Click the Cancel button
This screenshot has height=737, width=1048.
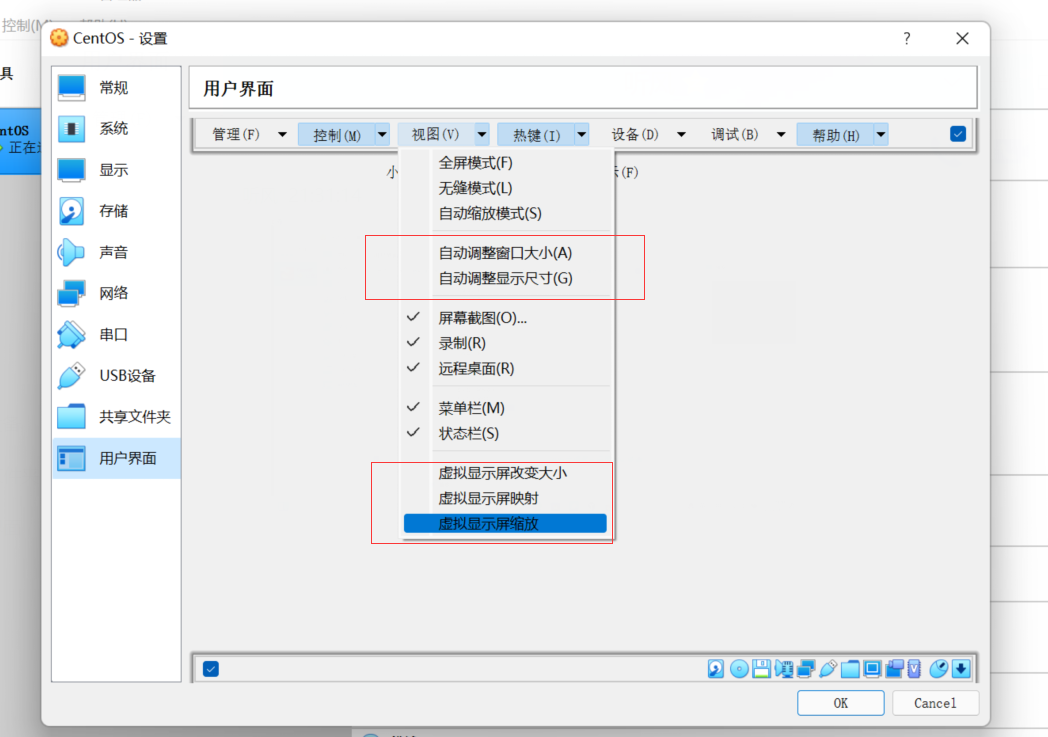pos(936,703)
